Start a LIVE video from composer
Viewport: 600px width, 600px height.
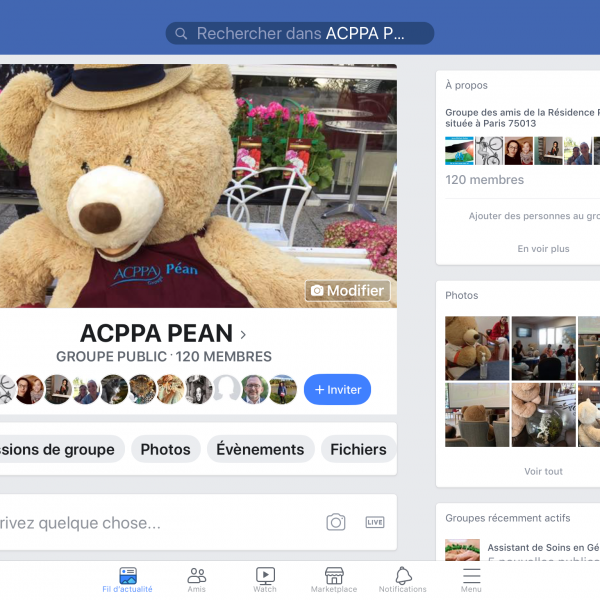[x=375, y=522]
